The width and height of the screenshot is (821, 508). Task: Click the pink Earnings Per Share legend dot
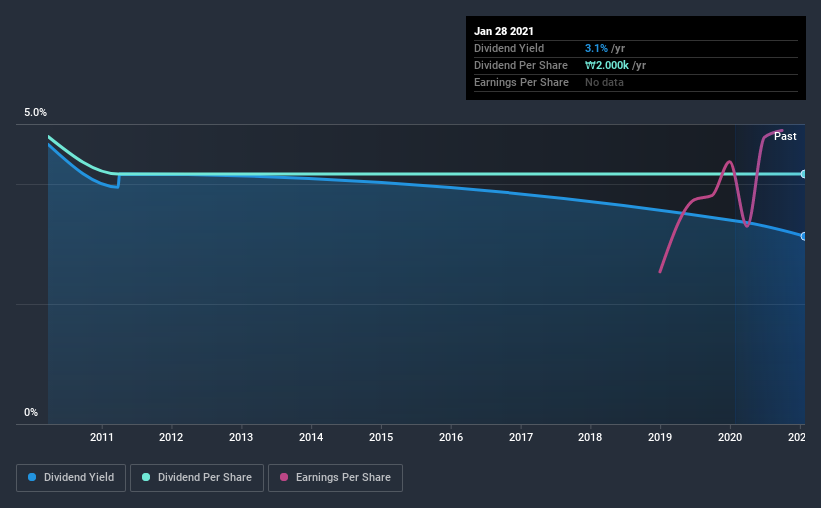point(284,477)
